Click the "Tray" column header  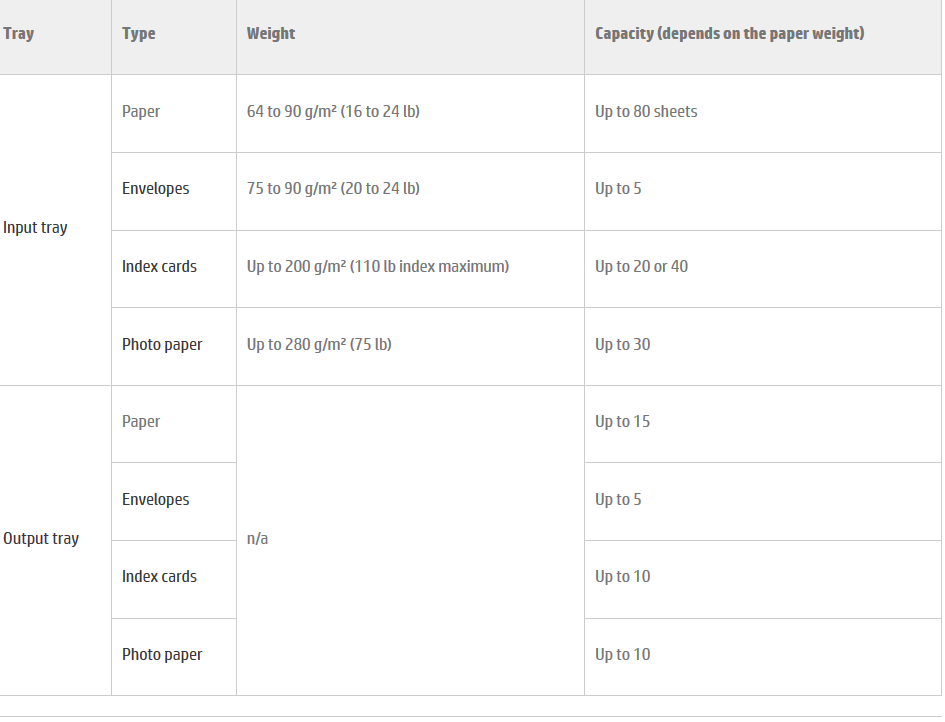pyautogui.click(x=19, y=34)
